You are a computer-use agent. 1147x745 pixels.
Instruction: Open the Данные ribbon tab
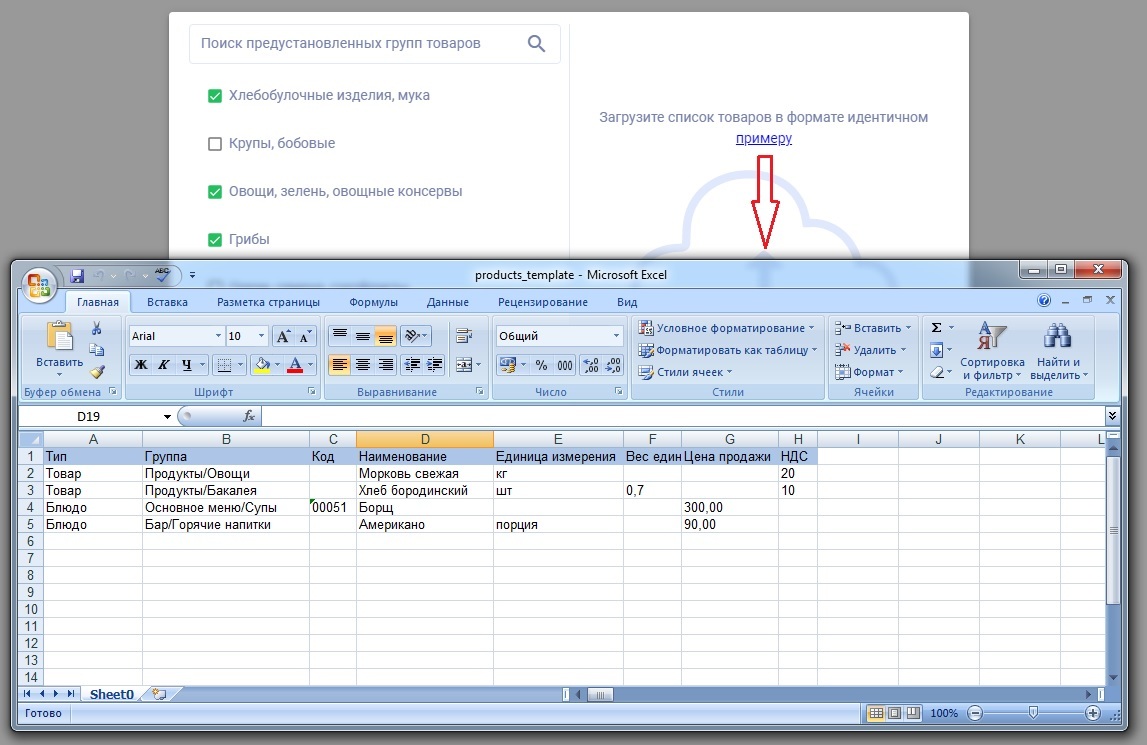[448, 302]
